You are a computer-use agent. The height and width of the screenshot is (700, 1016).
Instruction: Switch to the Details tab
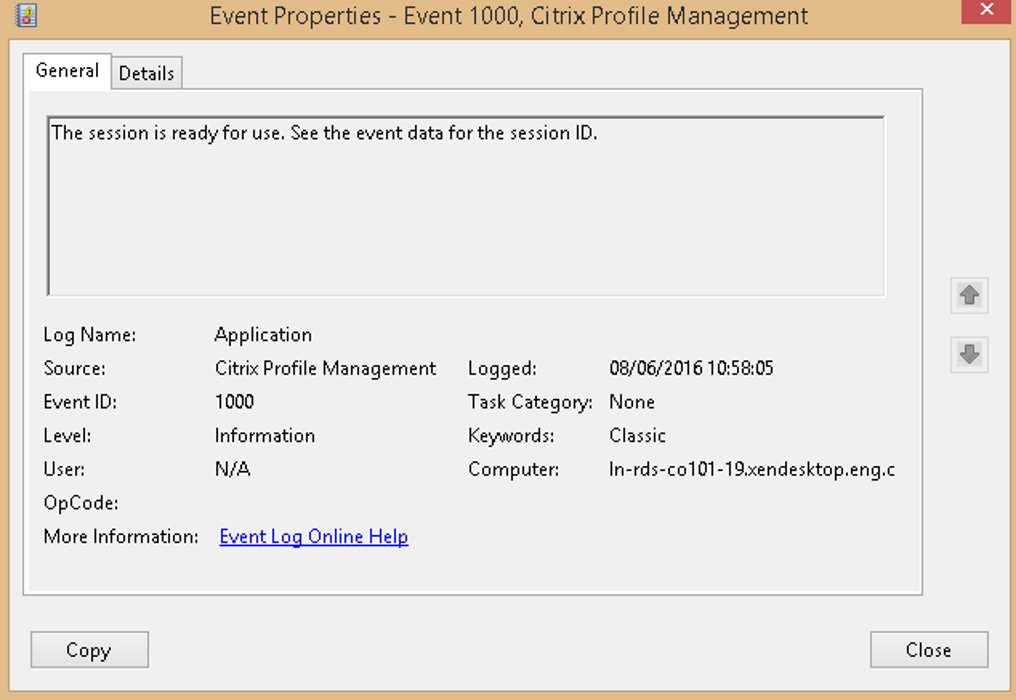tap(146, 73)
